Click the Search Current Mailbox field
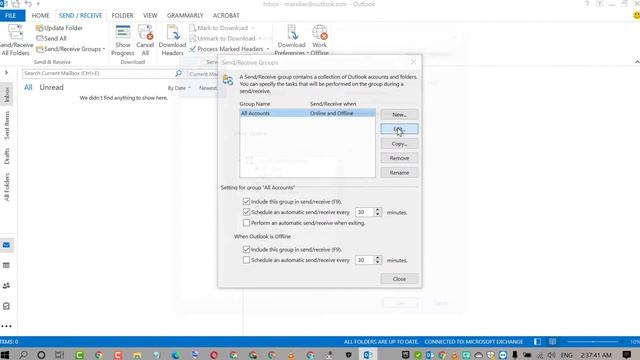 coord(98,73)
